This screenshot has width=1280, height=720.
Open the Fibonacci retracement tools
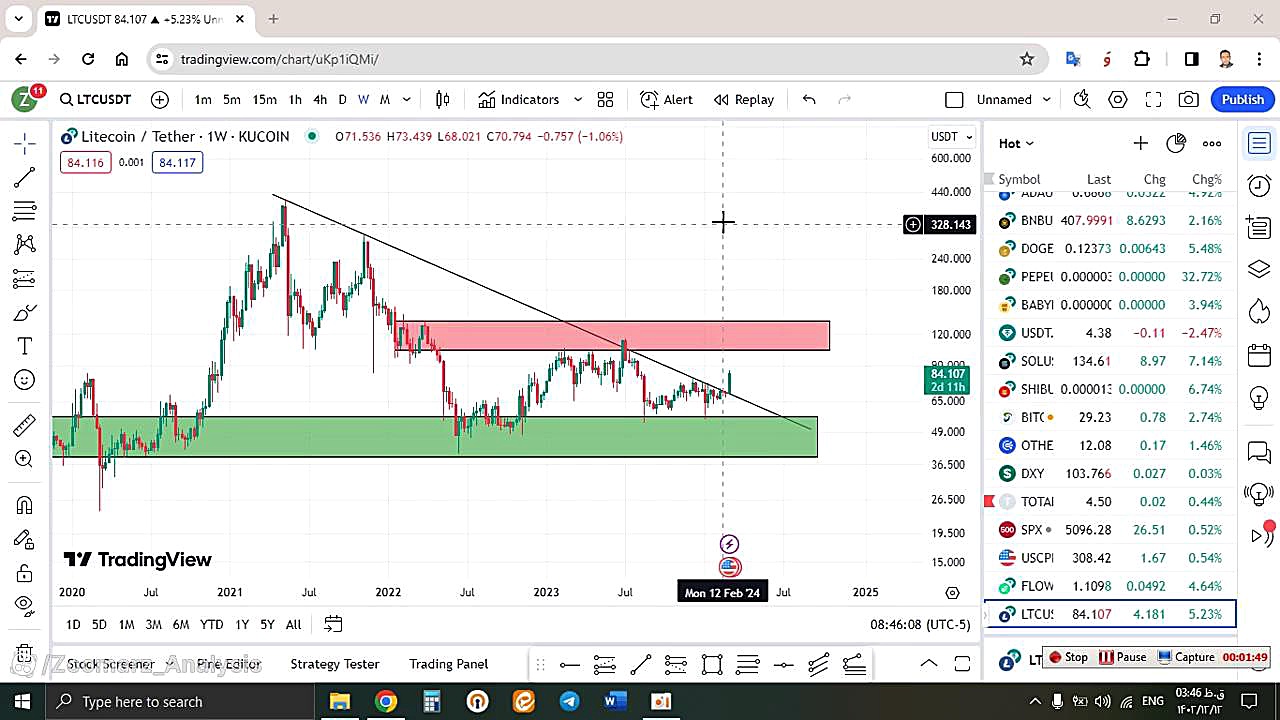[x=25, y=211]
